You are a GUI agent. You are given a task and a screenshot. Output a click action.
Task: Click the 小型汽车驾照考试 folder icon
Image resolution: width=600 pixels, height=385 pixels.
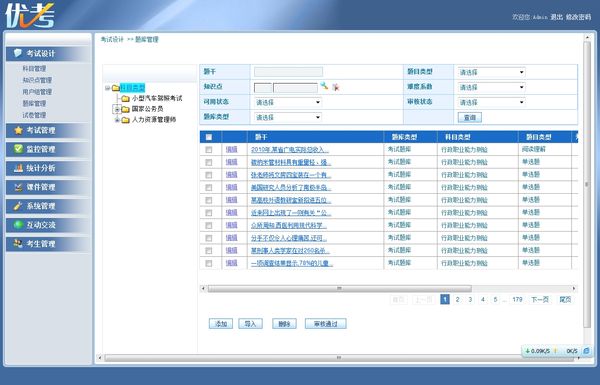click(x=125, y=99)
